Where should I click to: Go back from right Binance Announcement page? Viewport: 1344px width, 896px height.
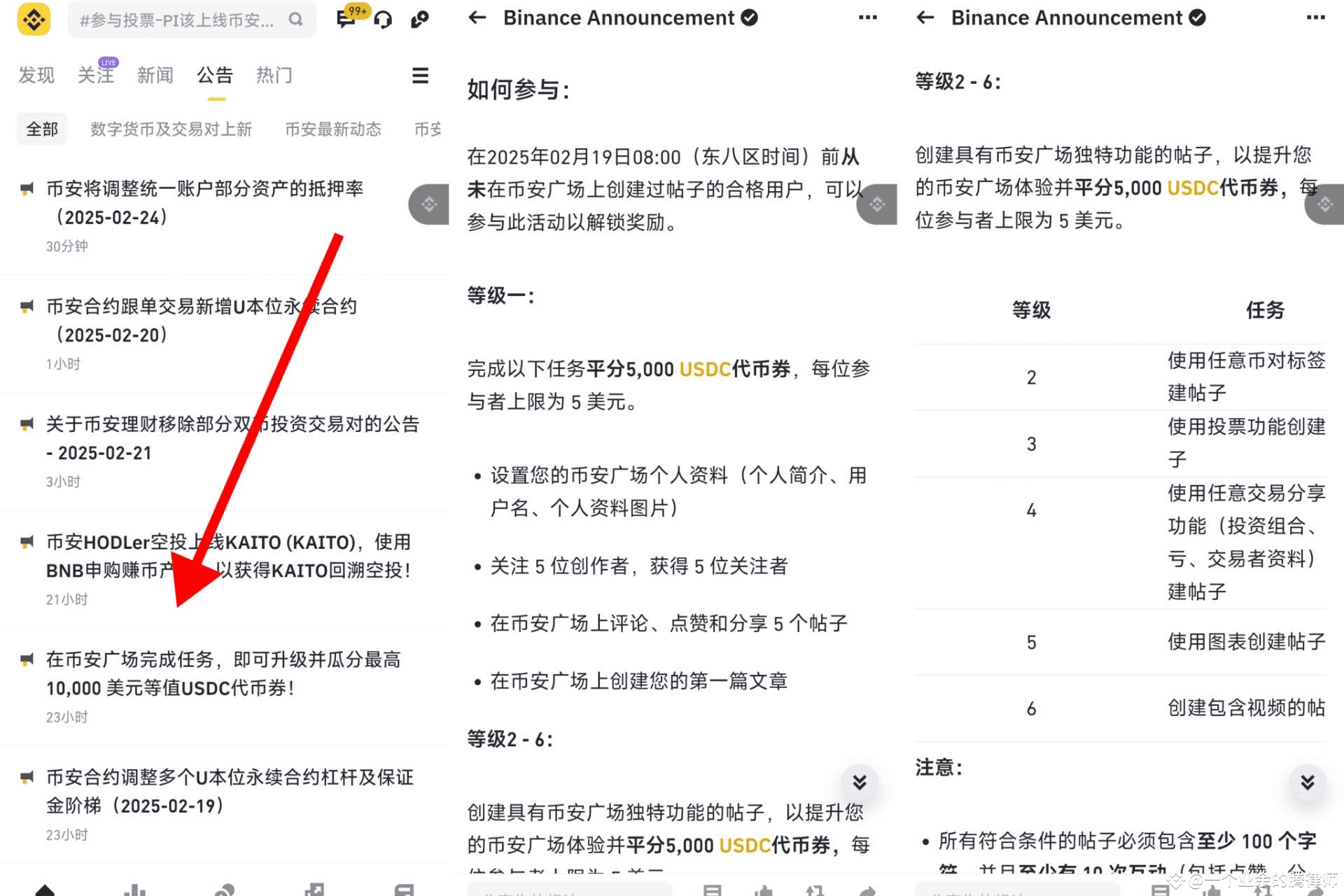(x=925, y=18)
